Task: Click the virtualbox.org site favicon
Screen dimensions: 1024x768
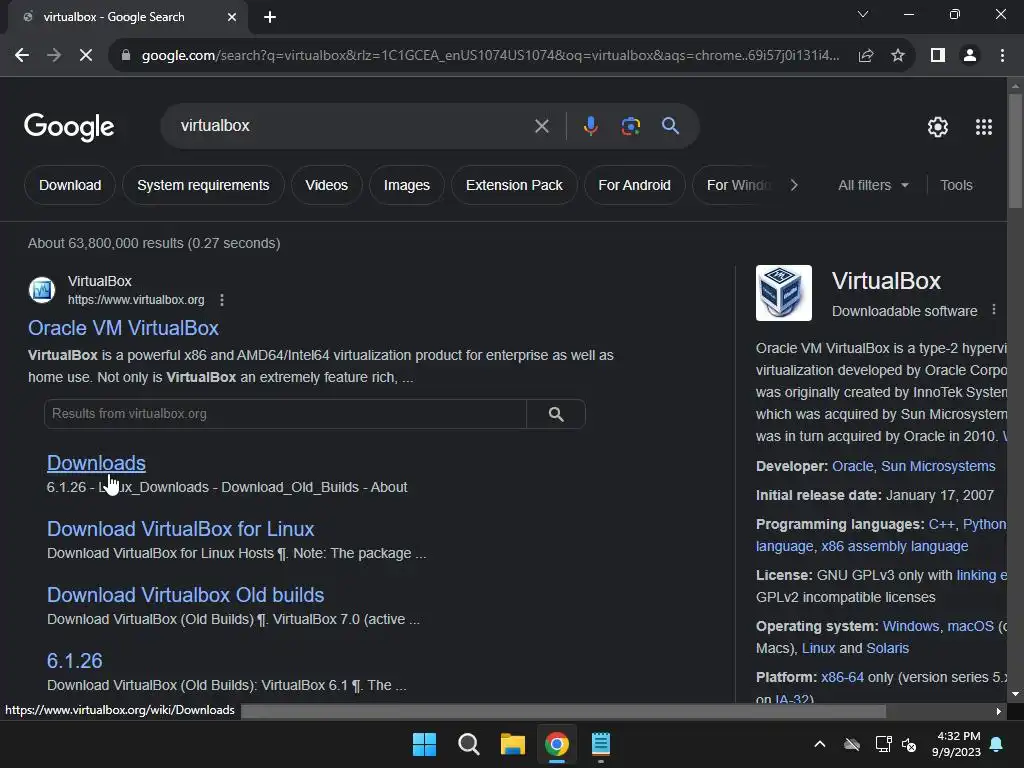Action: coord(42,290)
